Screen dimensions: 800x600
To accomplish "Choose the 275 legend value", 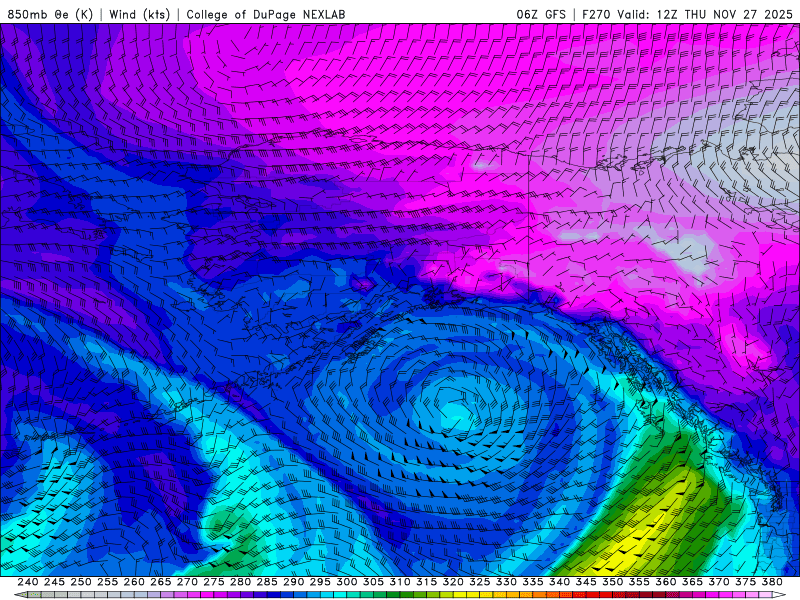I will click(x=214, y=582).
